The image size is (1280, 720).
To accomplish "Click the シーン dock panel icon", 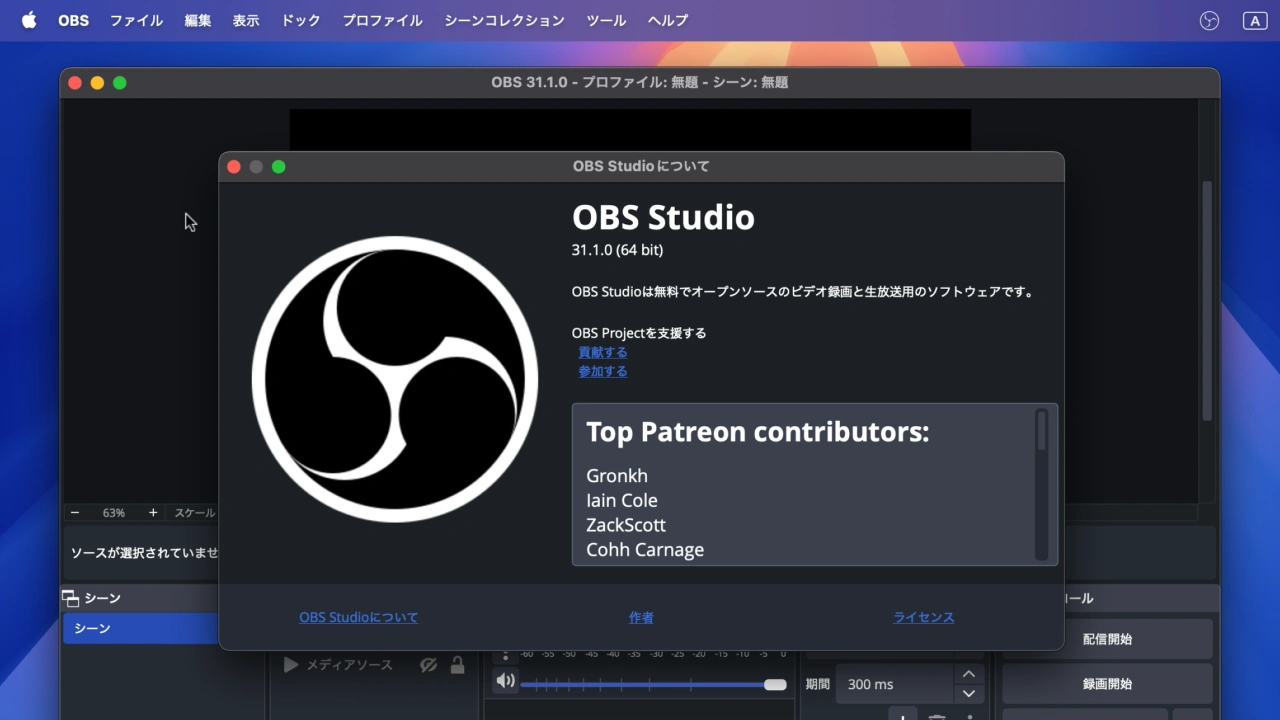I will pyautogui.click(x=70, y=598).
